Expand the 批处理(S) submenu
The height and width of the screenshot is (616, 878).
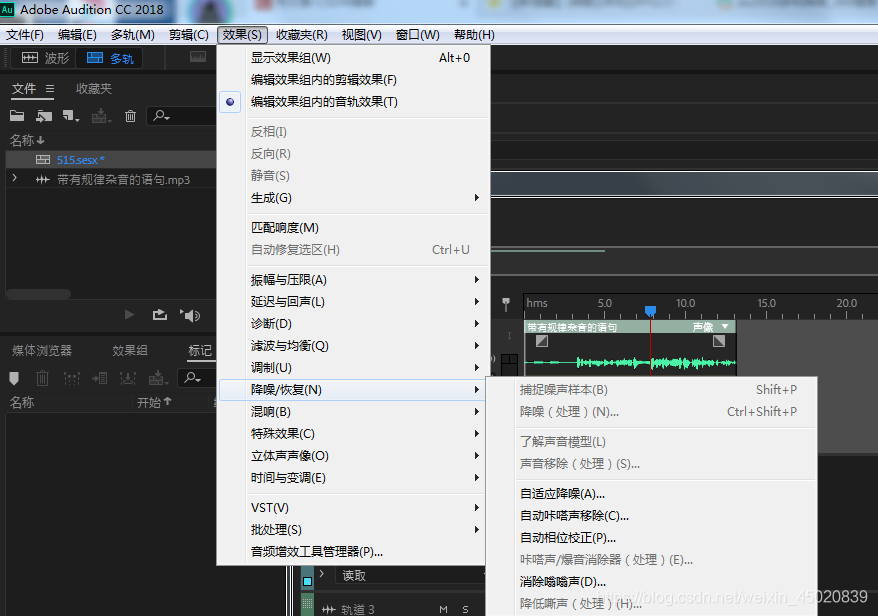[354, 530]
